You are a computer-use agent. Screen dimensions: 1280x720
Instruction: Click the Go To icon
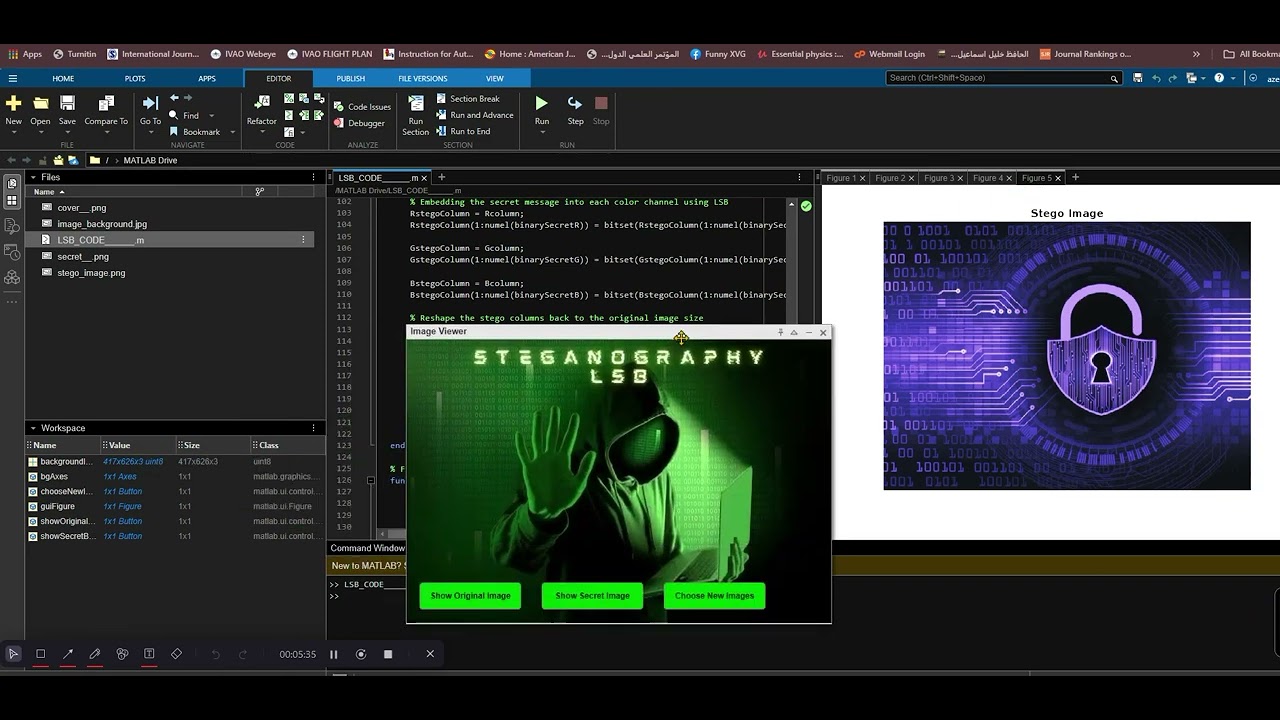tap(150, 104)
